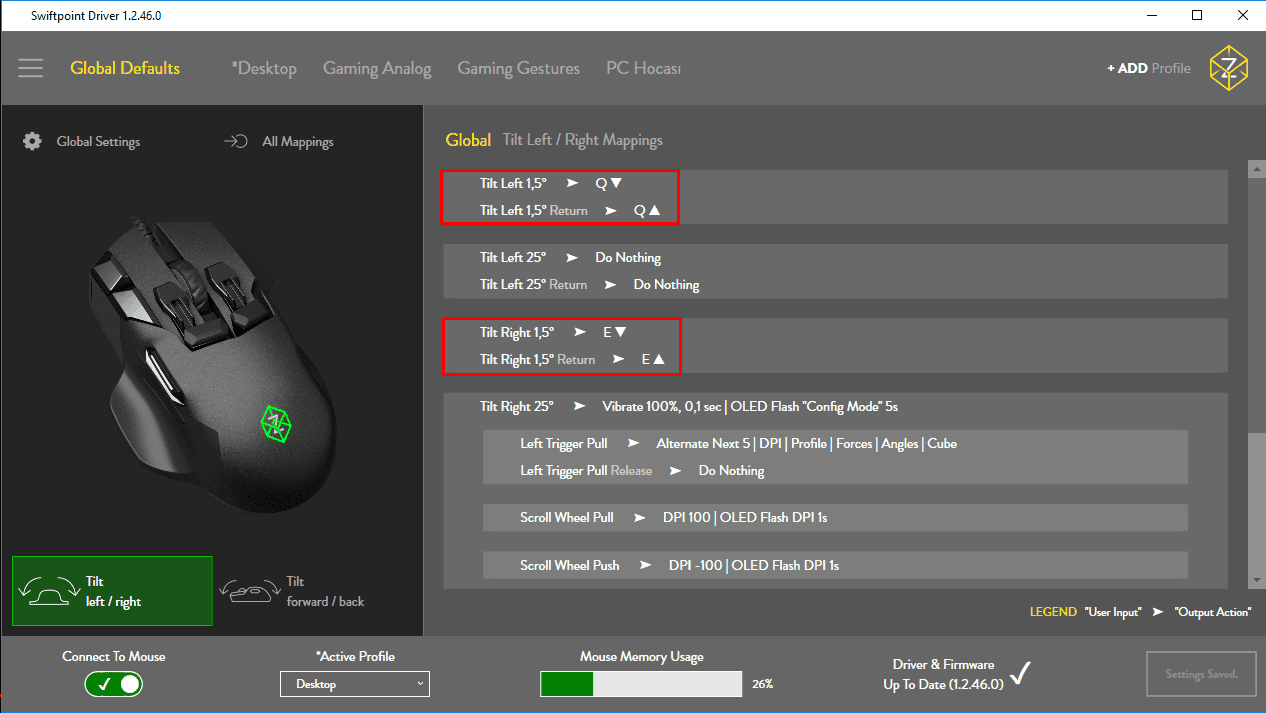Click the Settings Saved button
Screen dimensions: 1266x713
1201,674
